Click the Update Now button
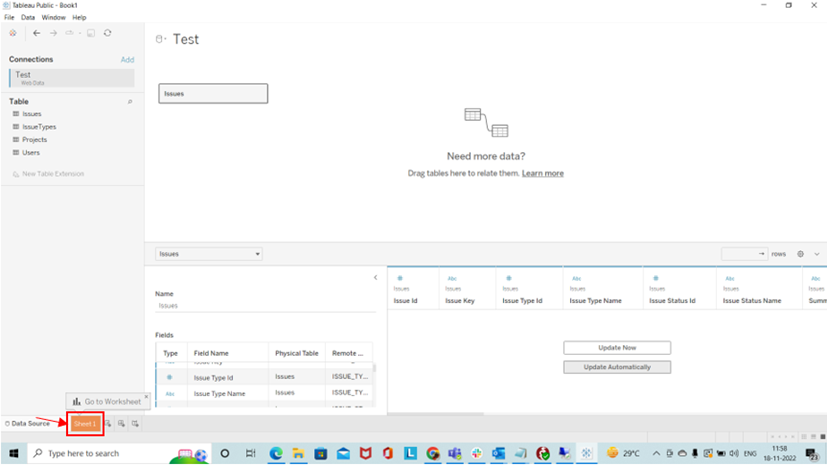The height and width of the screenshot is (465, 827). click(x=617, y=348)
